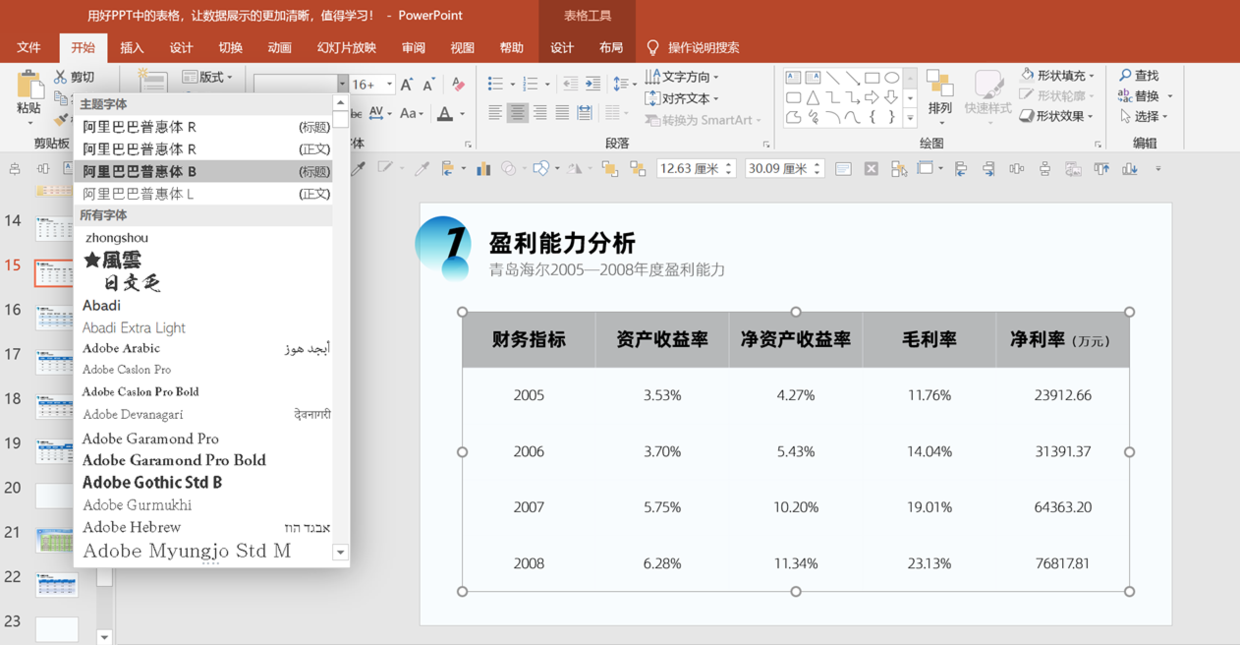Open the Layout (版式) dropdown

click(x=209, y=77)
